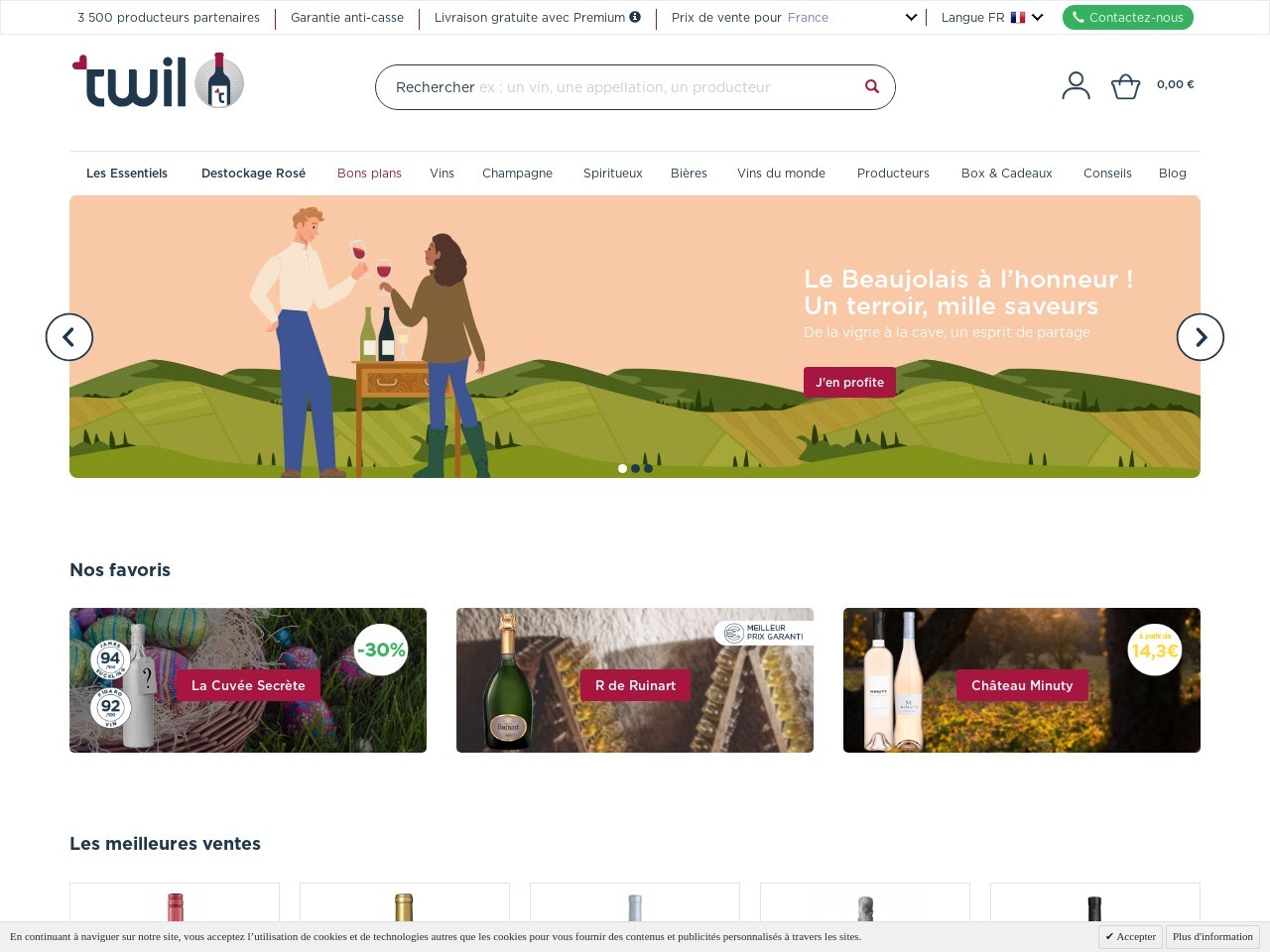Open Destockage Rosé menu

click(x=253, y=174)
